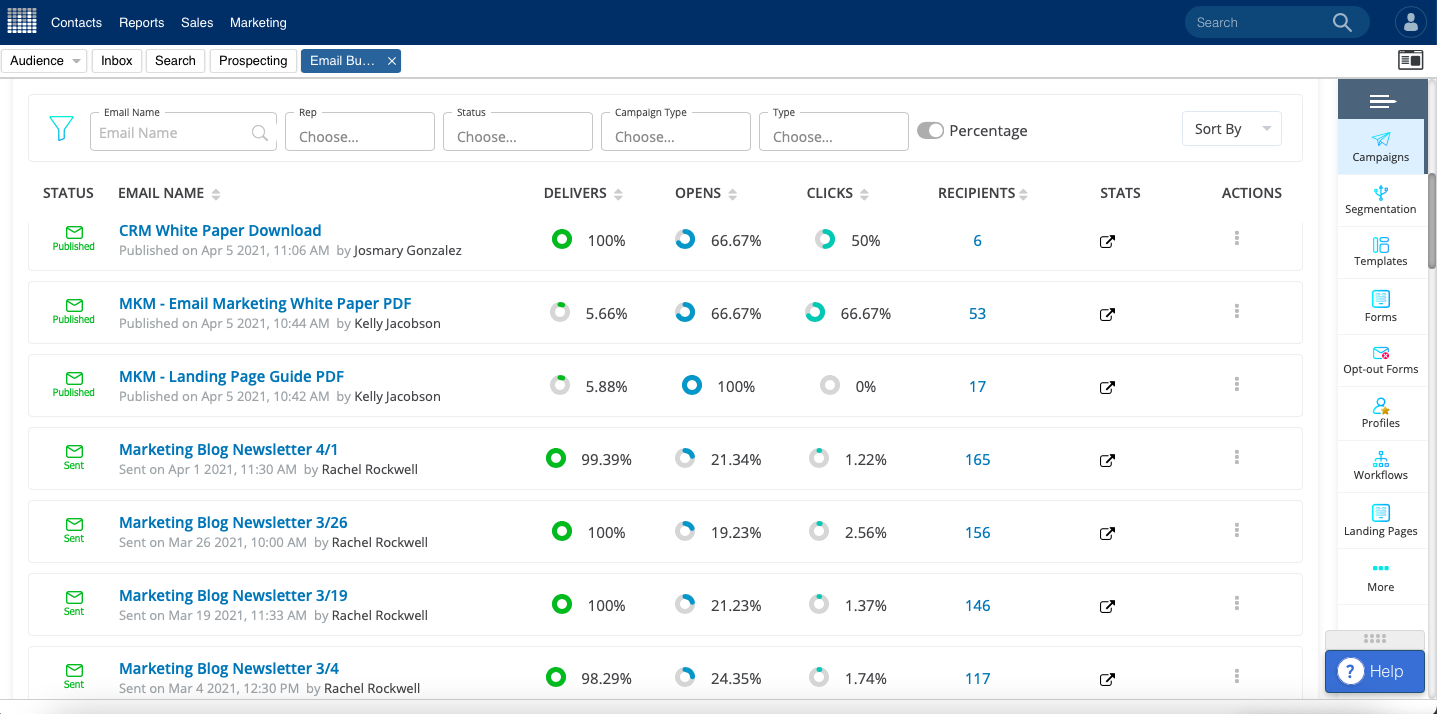The height and width of the screenshot is (714, 1437).
Task: Switch to the Prospecting tab
Action: tap(253, 60)
